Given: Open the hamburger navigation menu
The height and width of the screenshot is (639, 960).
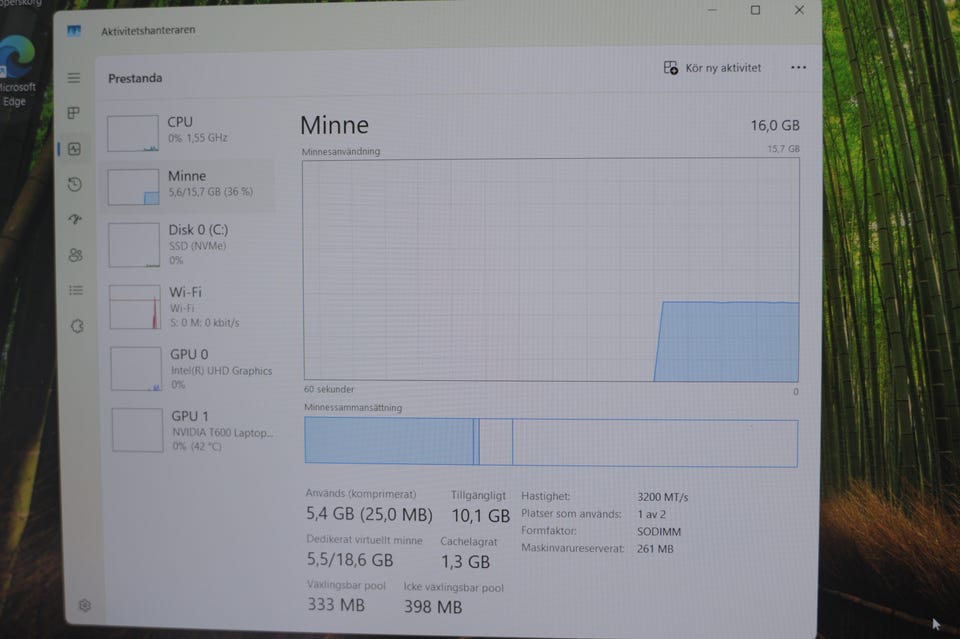Looking at the screenshot, I should [73, 78].
